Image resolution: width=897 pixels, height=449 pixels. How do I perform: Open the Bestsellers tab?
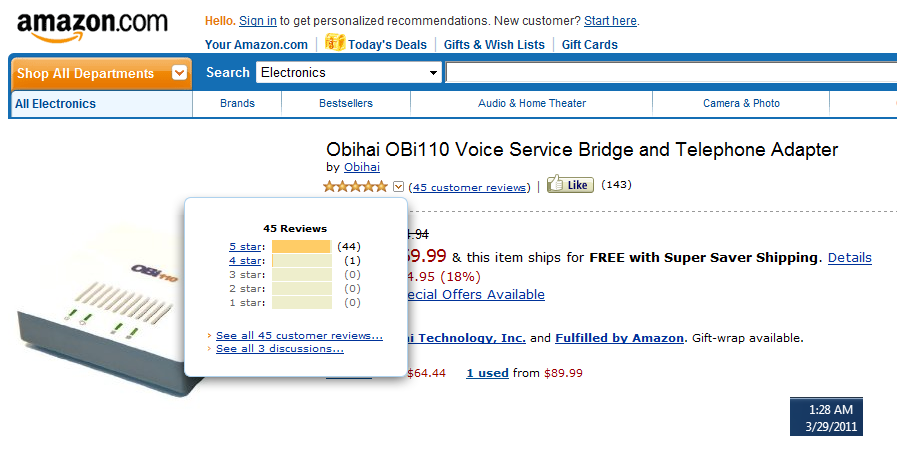click(x=346, y=104)
